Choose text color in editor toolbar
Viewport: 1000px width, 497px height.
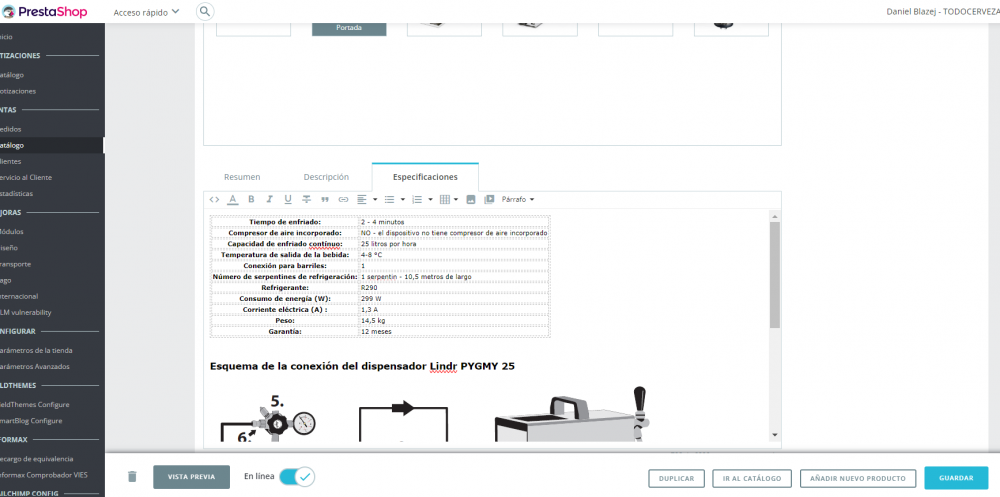coord(233,200)
